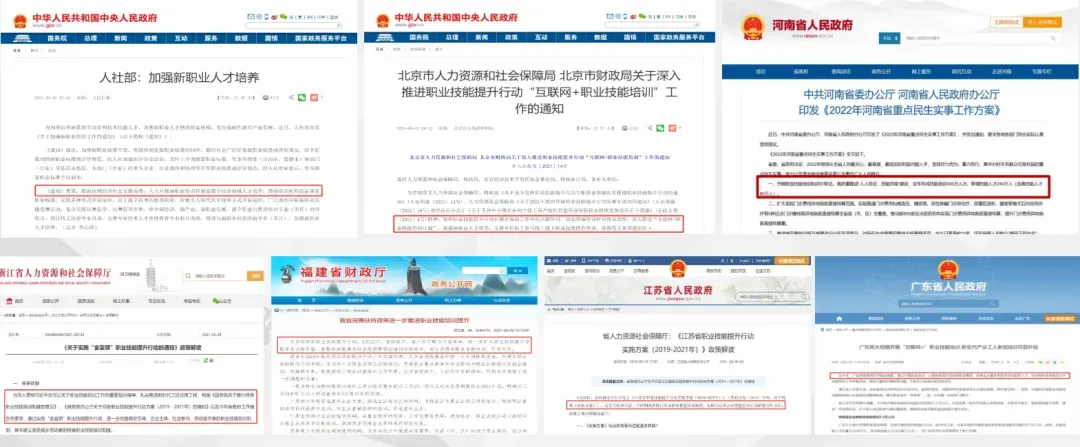Open 走进河南 in Henan navigation bar

[x=1001, y=72]
